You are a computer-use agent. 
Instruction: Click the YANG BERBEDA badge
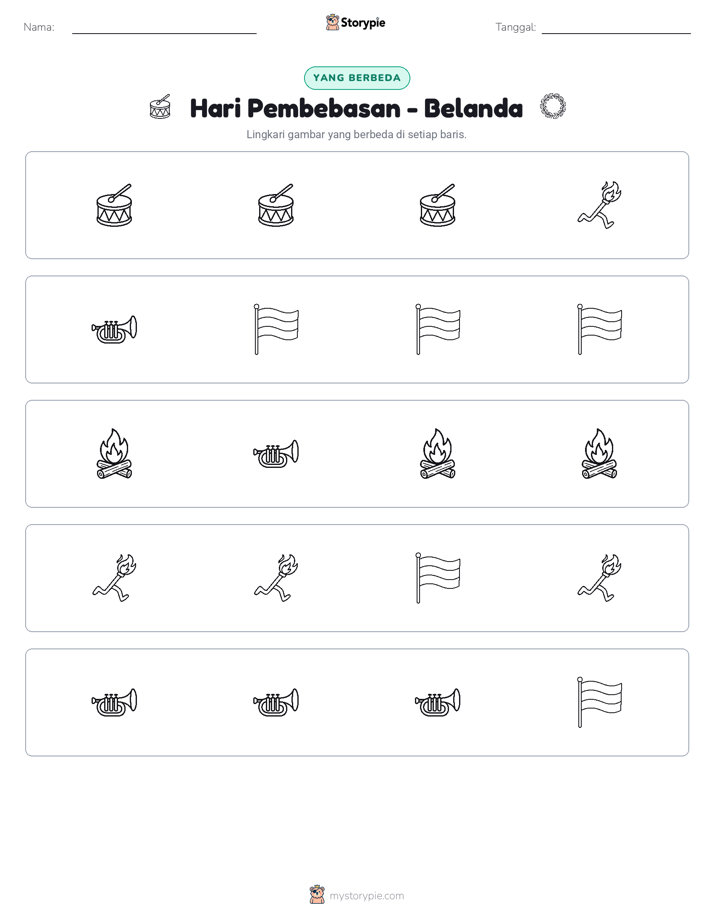click(x=357, y=78)
